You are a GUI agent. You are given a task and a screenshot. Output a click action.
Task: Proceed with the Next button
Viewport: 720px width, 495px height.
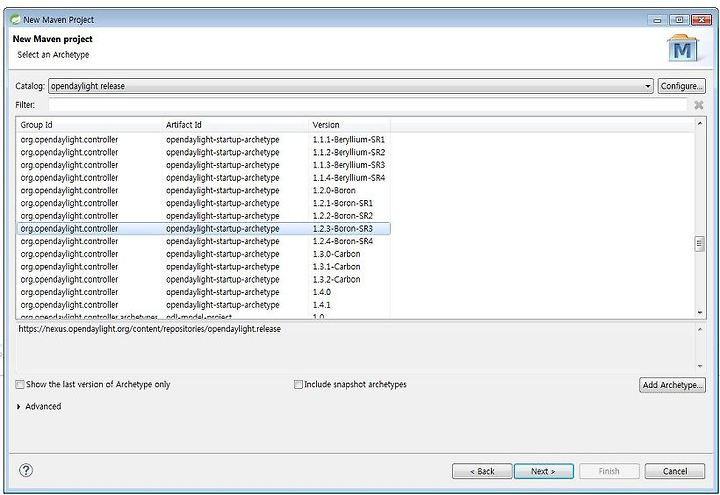click(x=544, y=471)
